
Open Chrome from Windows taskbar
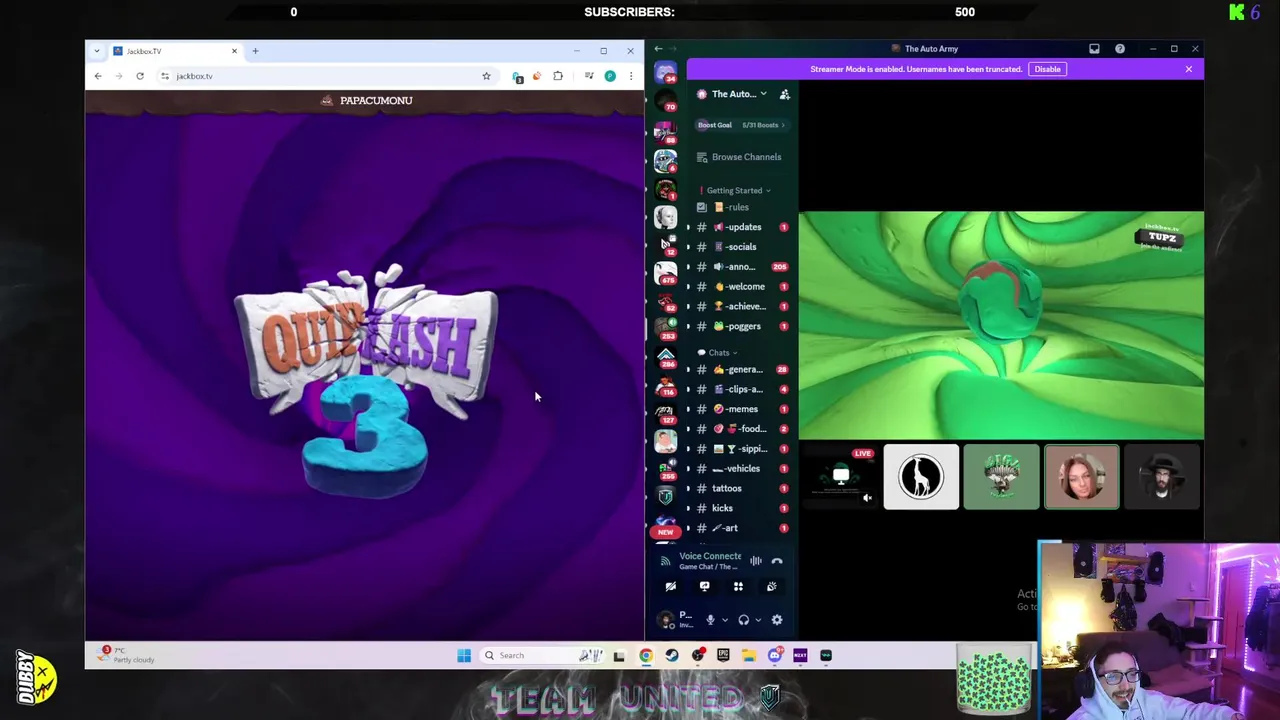646,656
